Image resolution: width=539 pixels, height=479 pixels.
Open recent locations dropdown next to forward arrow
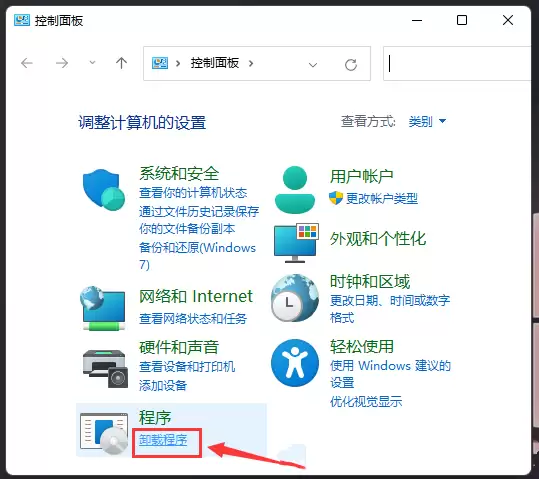[x=92, y=63]
